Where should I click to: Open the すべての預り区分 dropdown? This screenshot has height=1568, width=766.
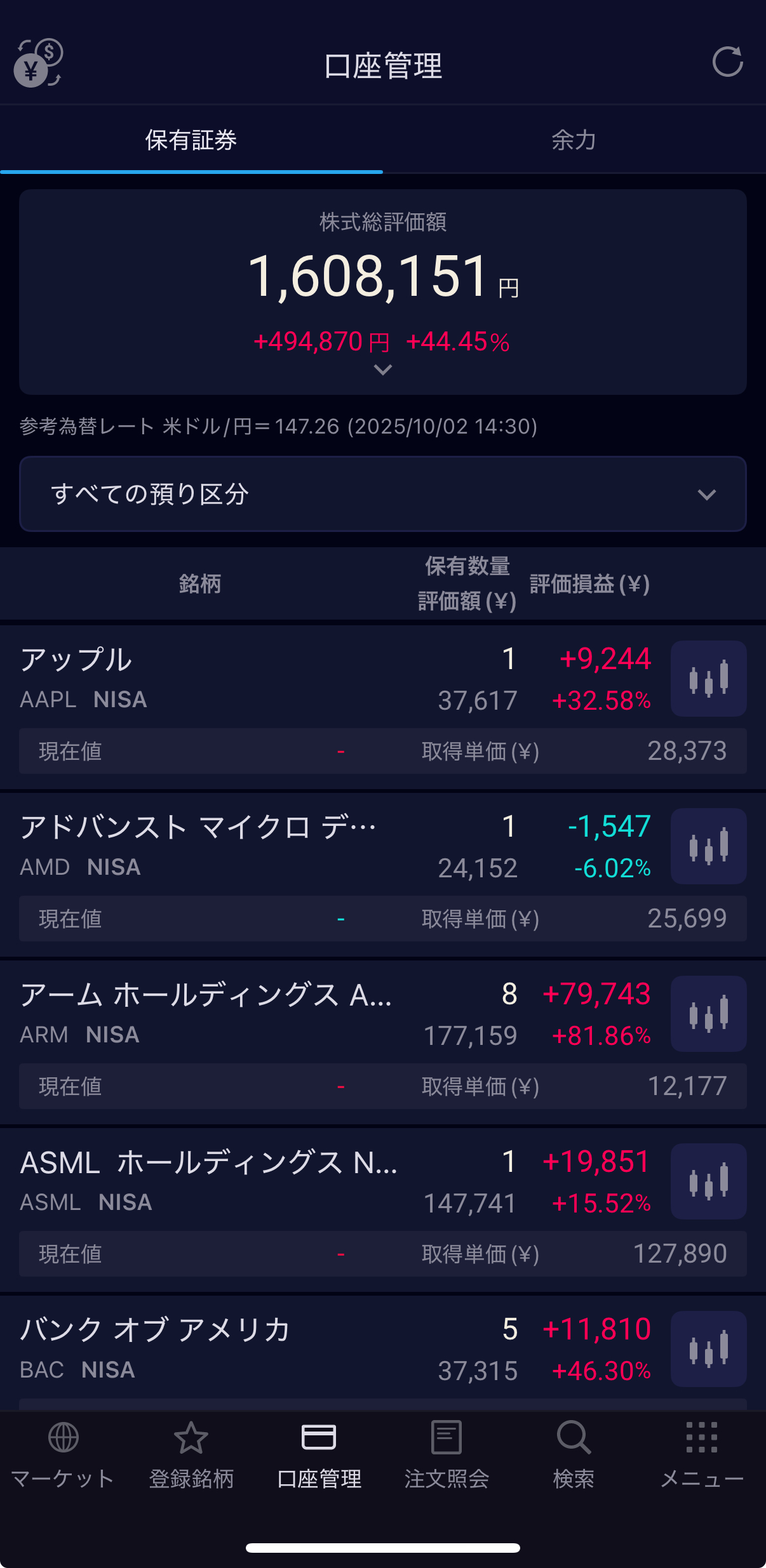tap(382, 494)
